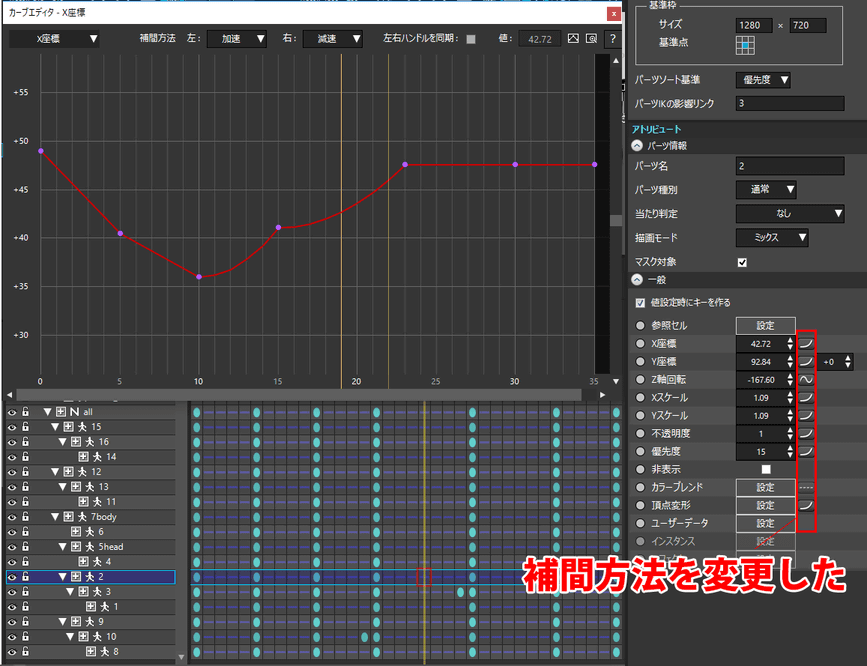The width and height of the screenshot is (867, 666).
Task: Open the X座標 attribute dropdown in curve editor
Action: tap(54, 39)
